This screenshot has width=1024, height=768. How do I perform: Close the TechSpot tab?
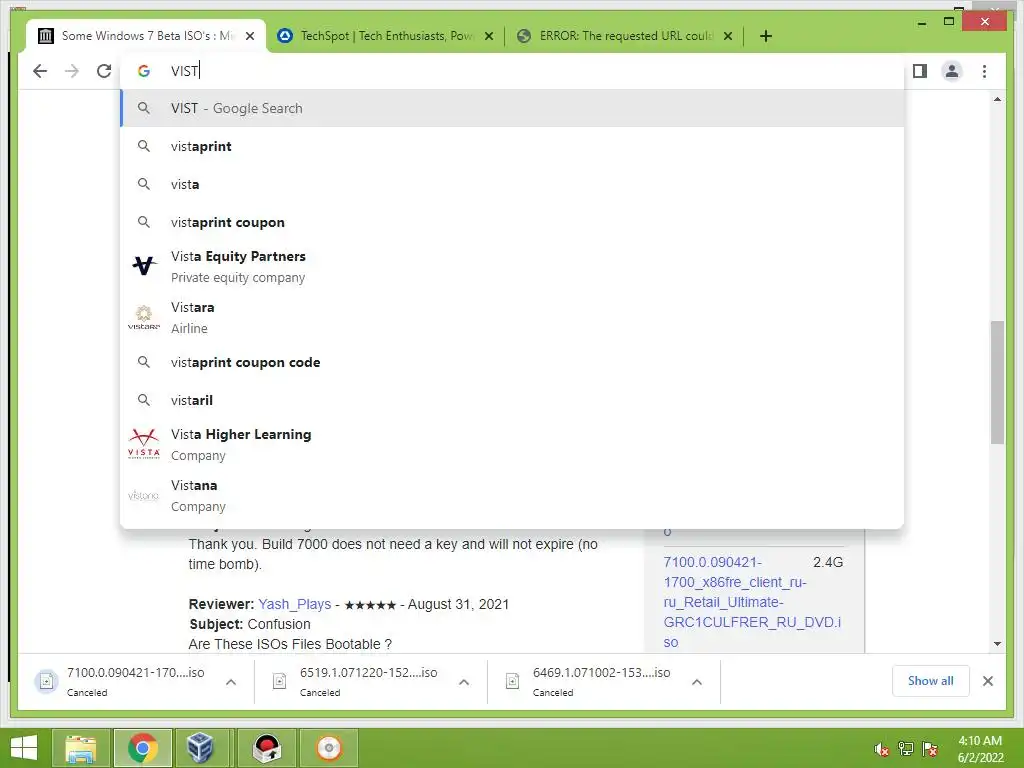[488, 36]
